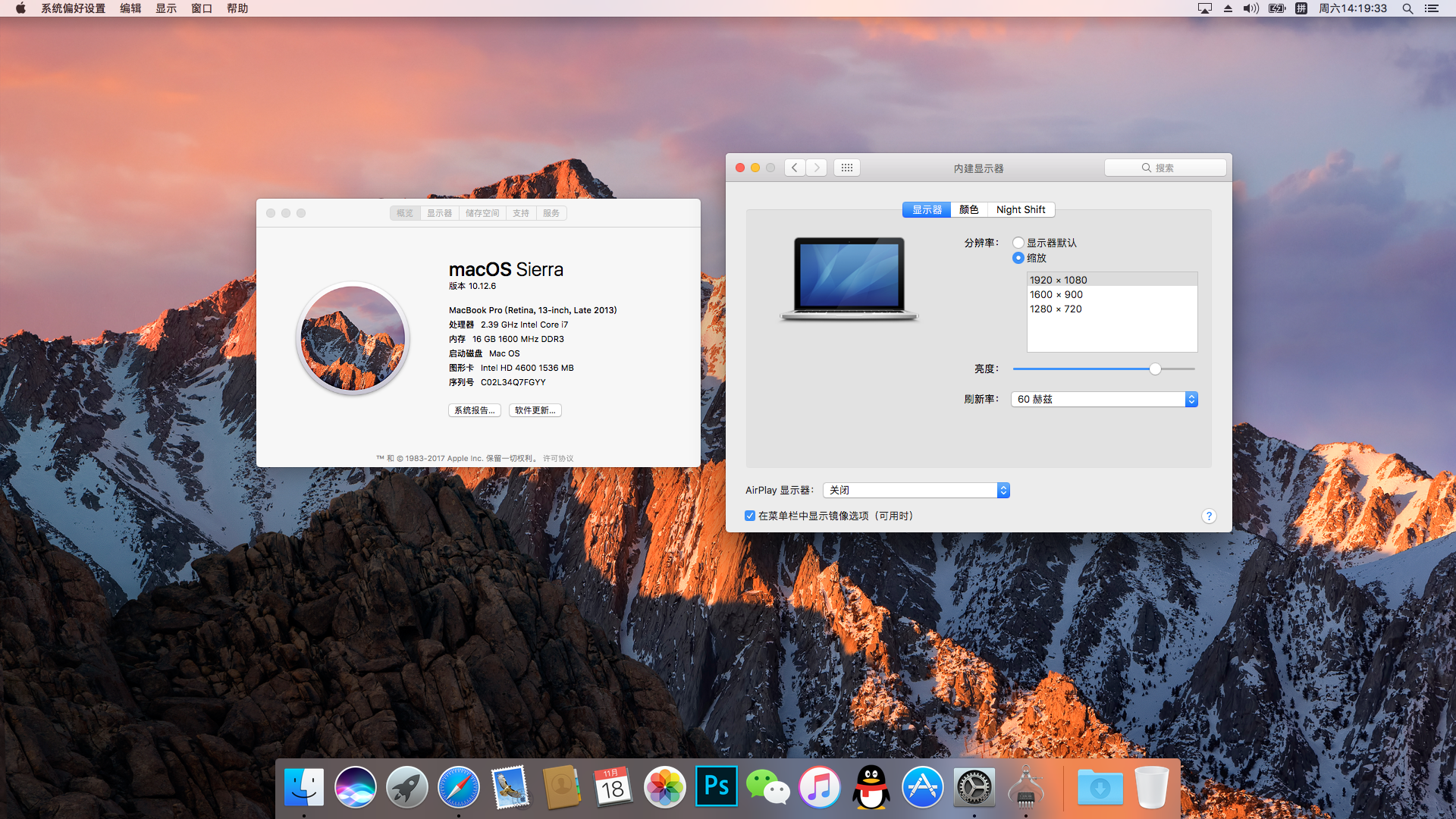Screen dimensions: 1456x819
Task: Open Safari compass icon in Dock
Action: [x=459, y=787]
